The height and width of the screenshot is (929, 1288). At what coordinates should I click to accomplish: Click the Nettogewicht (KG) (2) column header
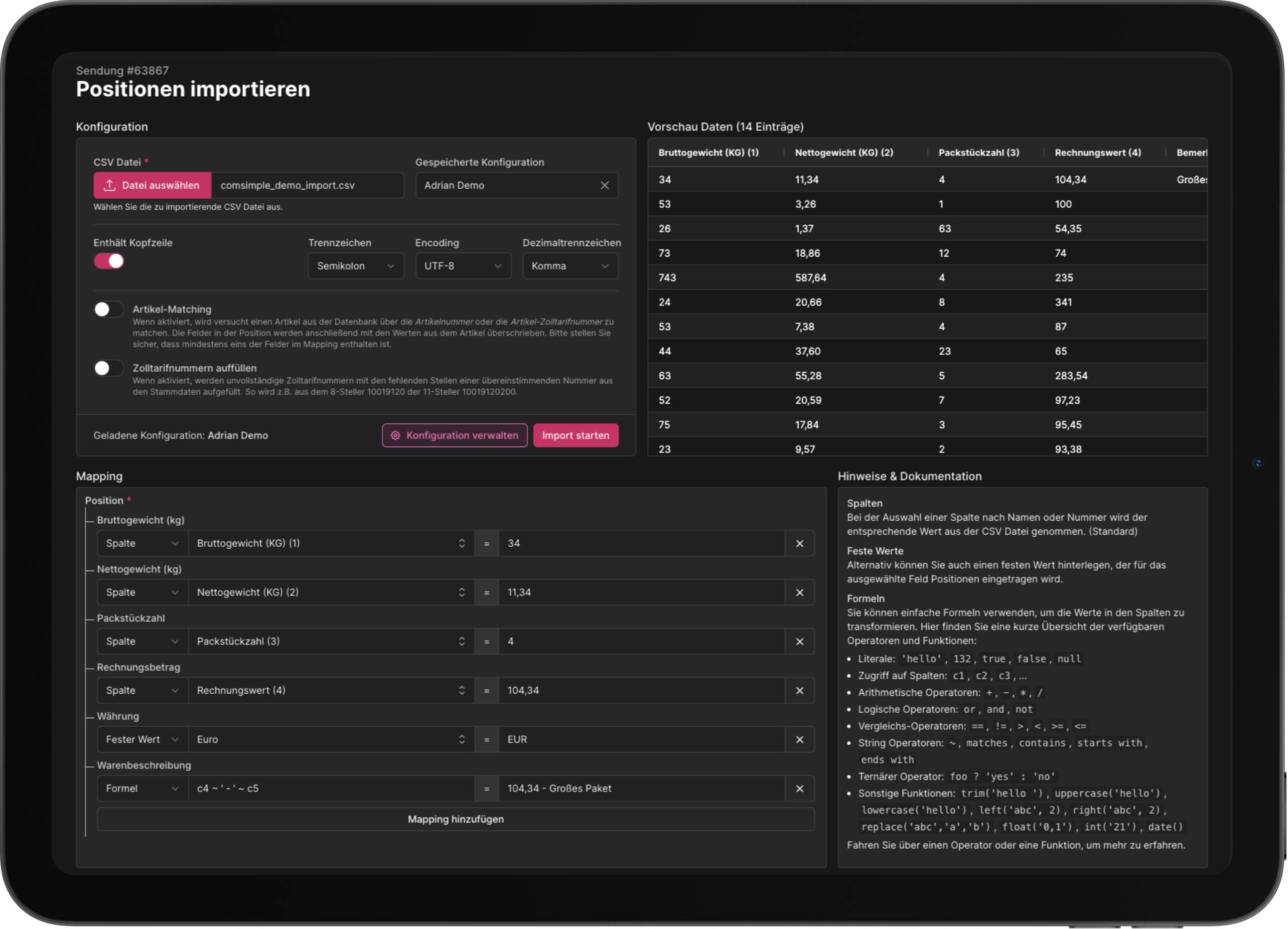(845, 153)
